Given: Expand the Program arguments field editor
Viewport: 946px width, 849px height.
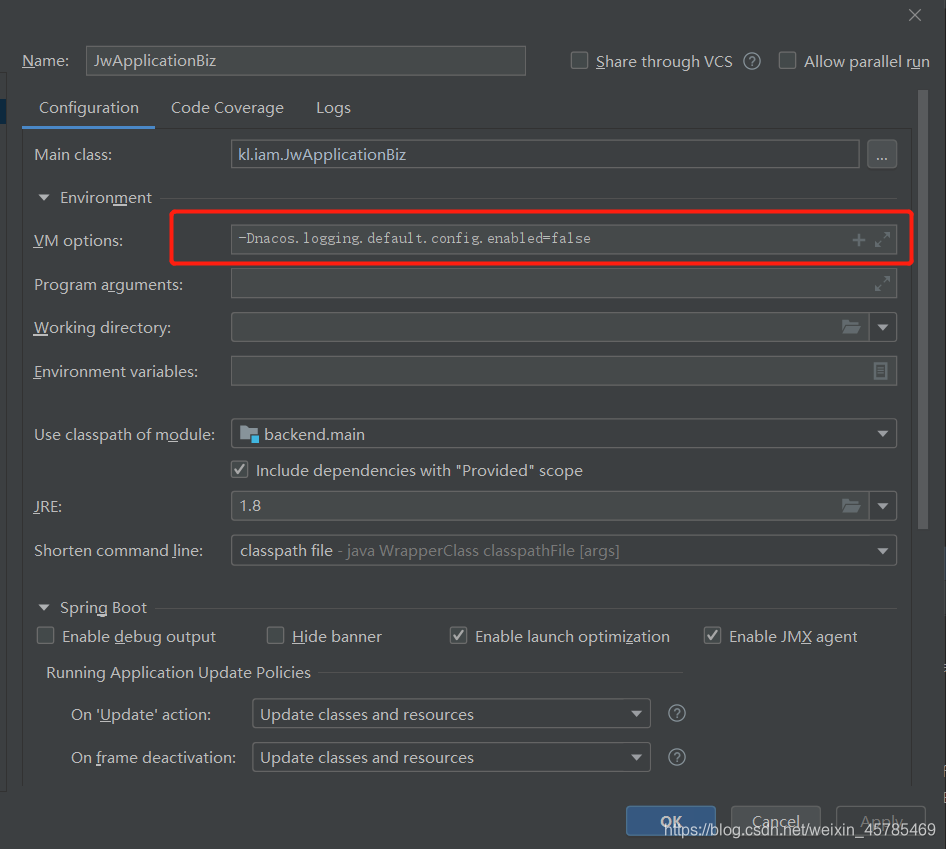Looking at the screenshot, I should (x=882, y=284).
